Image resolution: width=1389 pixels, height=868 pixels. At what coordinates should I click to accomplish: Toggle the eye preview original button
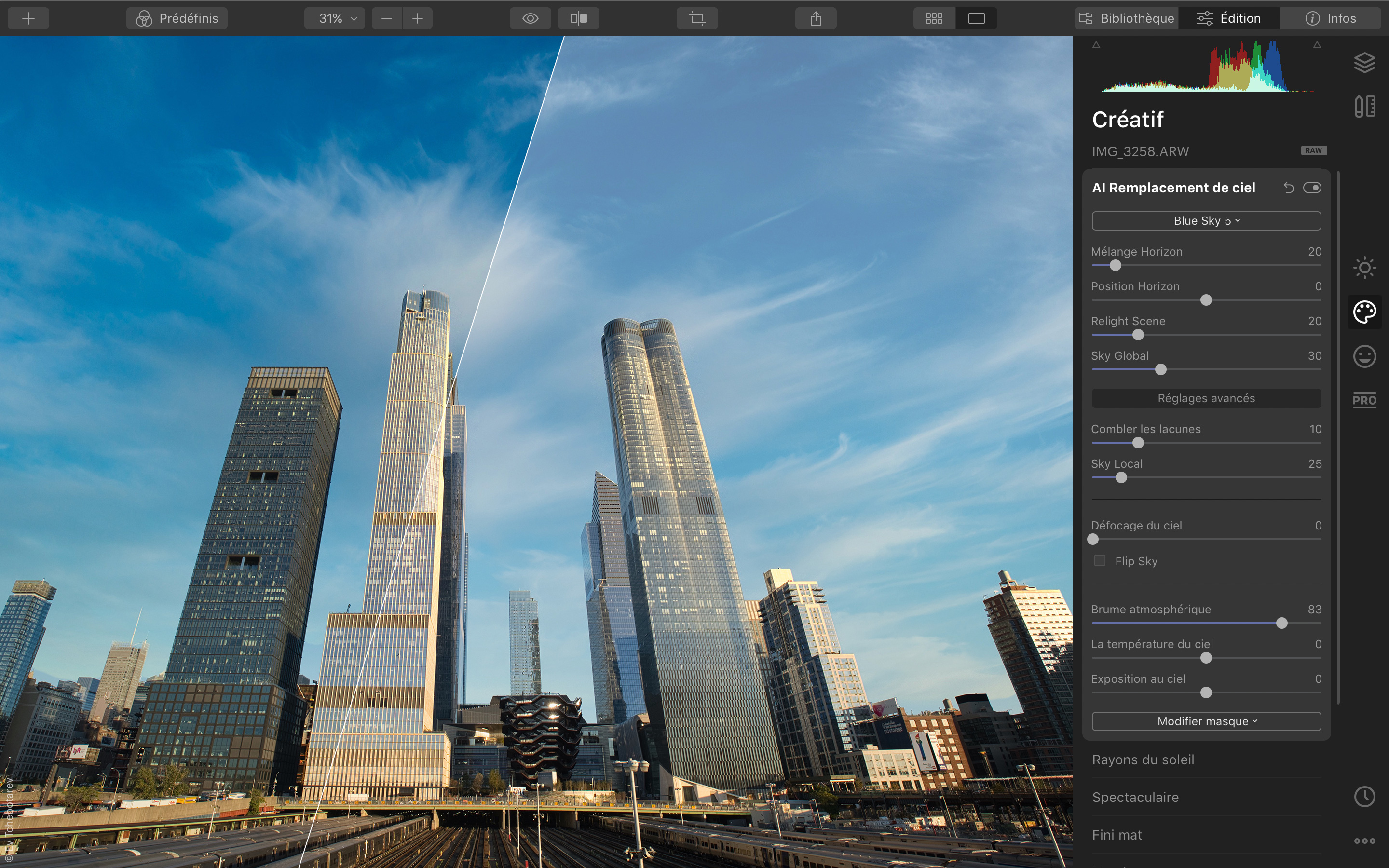[x=531, y=18]
